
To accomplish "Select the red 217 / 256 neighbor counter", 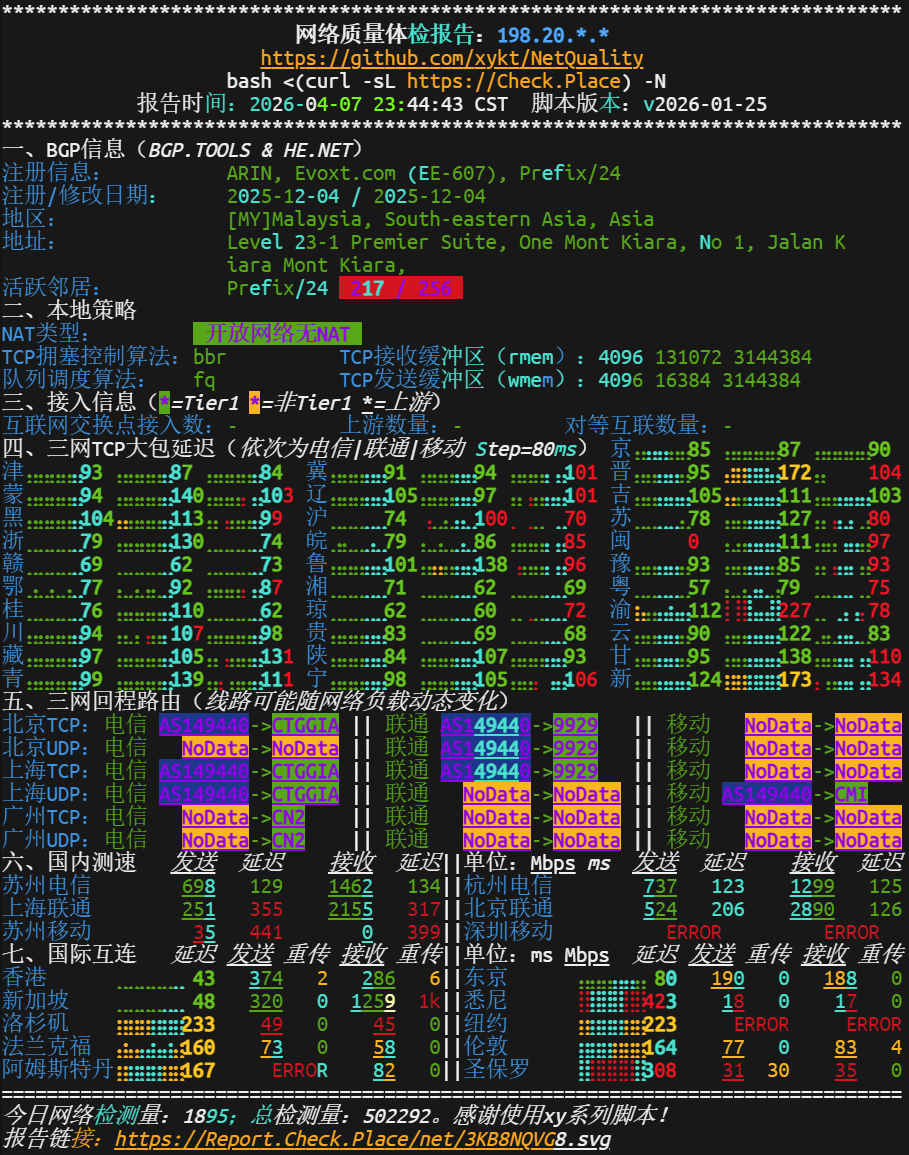I will [401, 288].
